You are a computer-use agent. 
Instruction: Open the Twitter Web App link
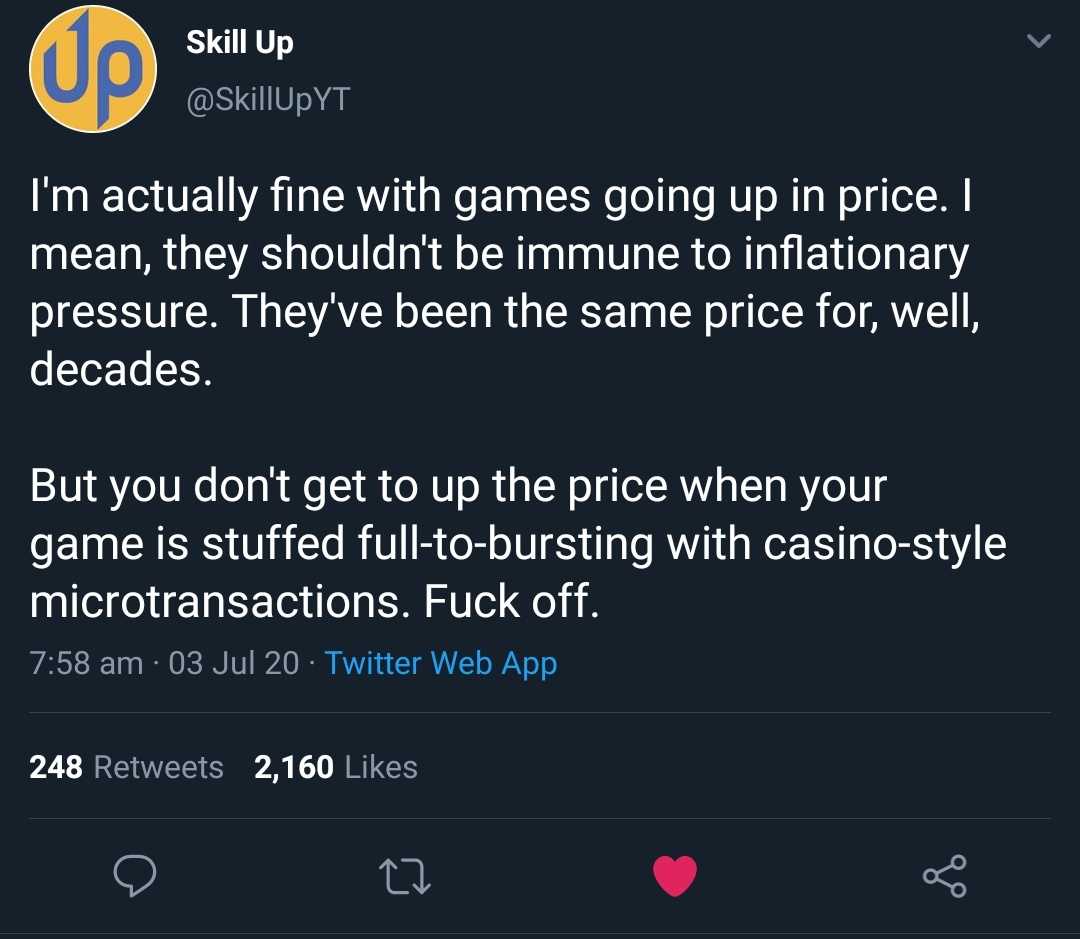point(440,662)
